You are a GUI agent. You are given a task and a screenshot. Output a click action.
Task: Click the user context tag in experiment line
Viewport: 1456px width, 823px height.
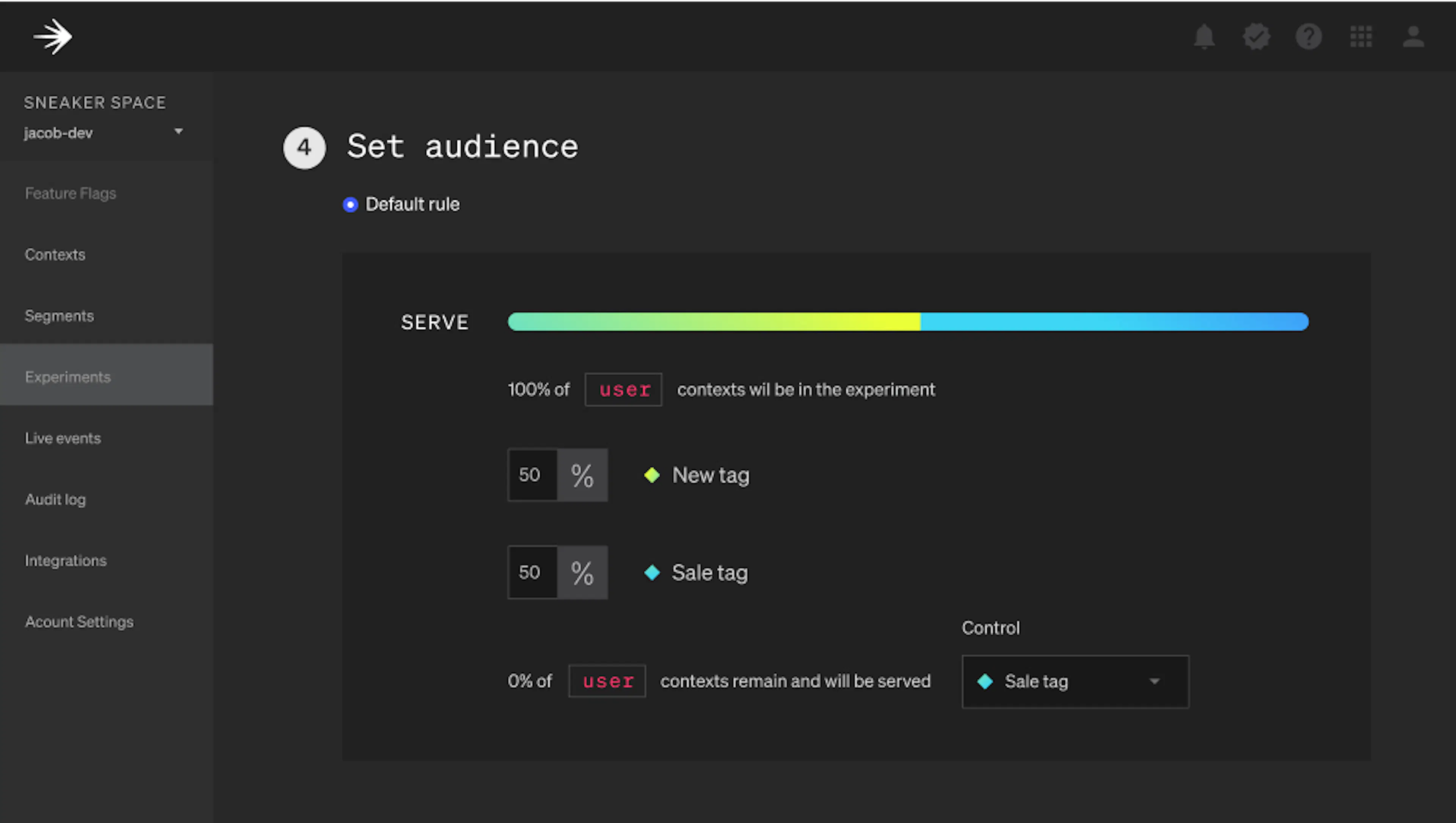click(x=623, y=389)
